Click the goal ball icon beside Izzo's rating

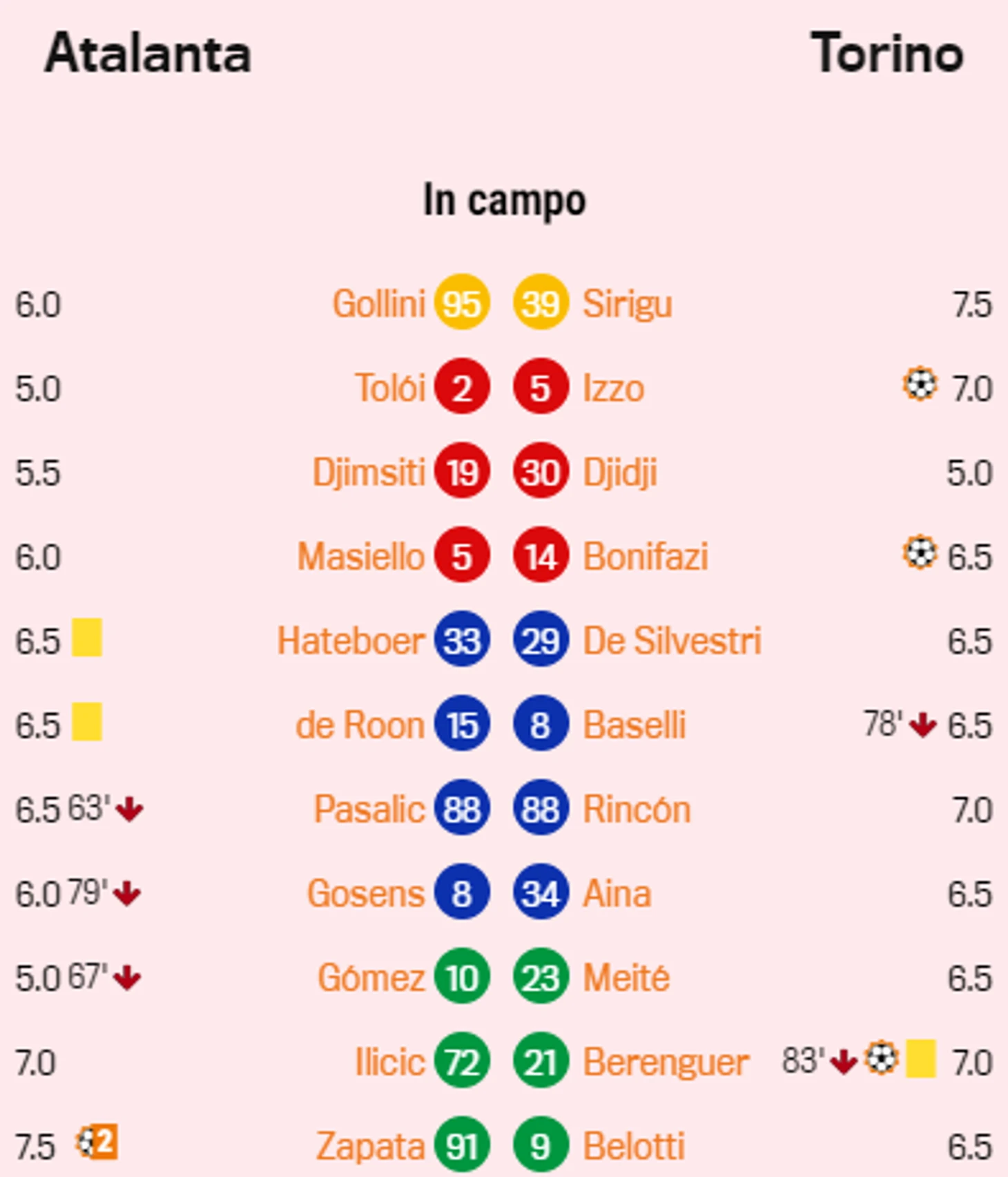pos(920,384)
